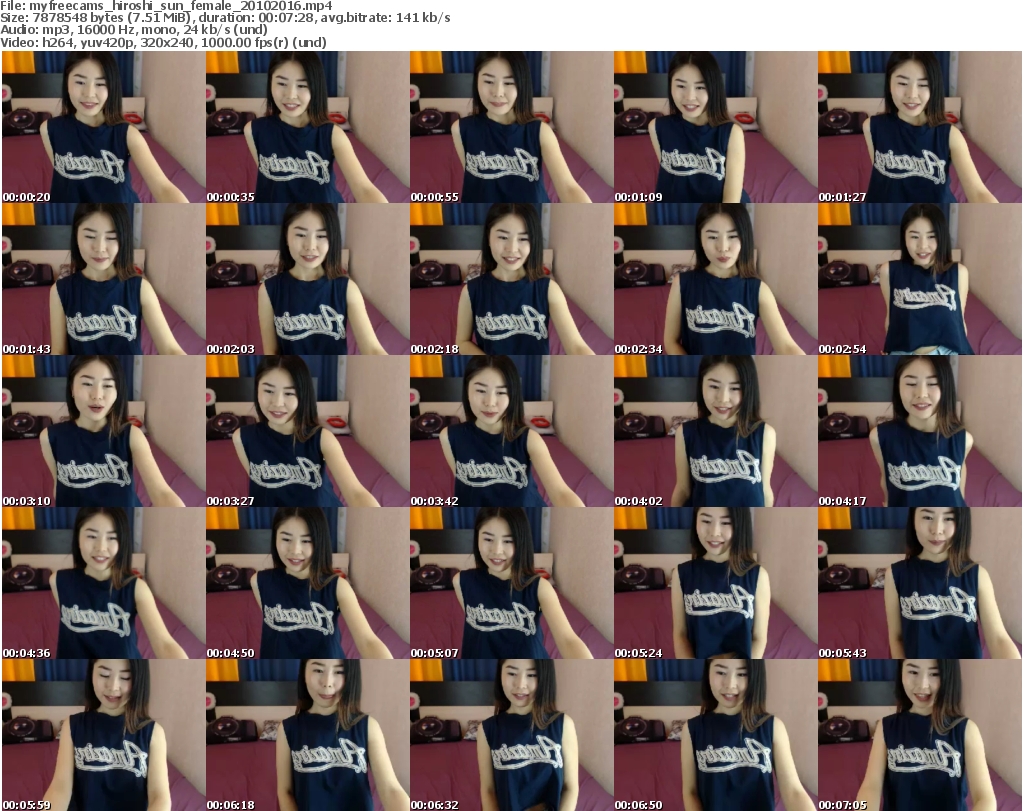Click the thumbnail stamped 00:05:59
Screen dimensions: 1024x811
point(103,735)
